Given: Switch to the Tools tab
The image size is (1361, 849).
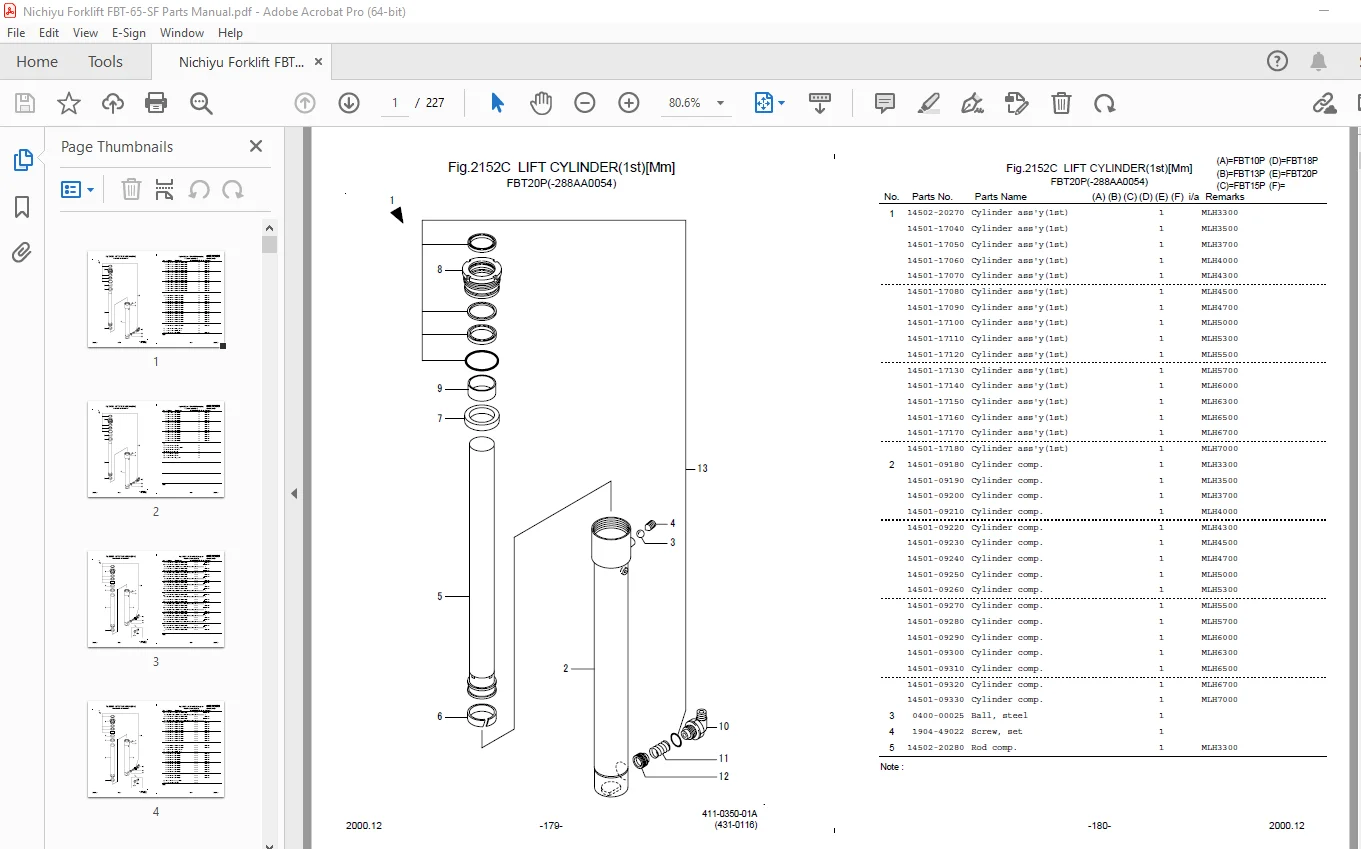Looking at the screenshot, I should [105, 61].
